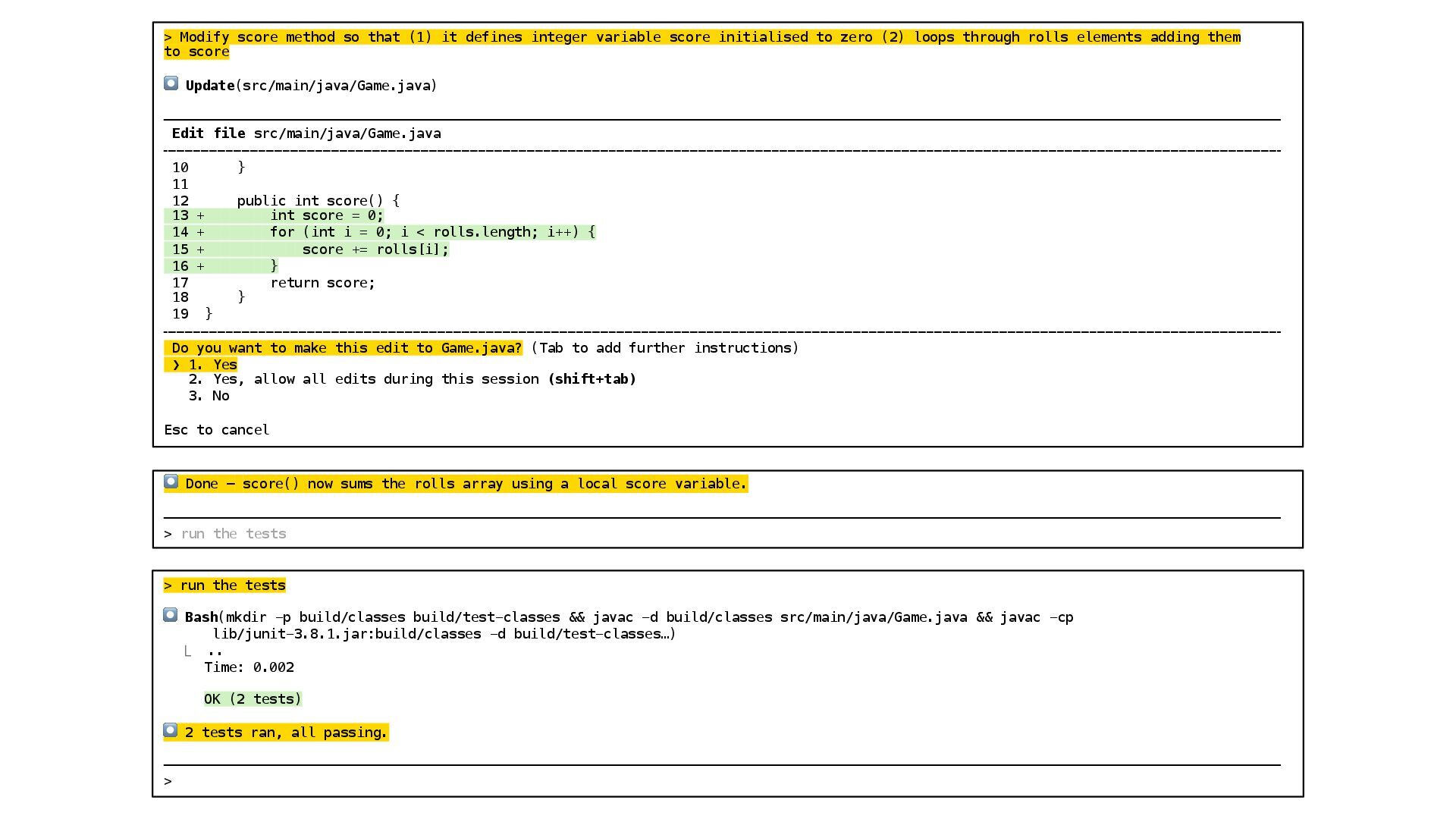Click the 'Esc to cancel' text

[x=217, y=430]
